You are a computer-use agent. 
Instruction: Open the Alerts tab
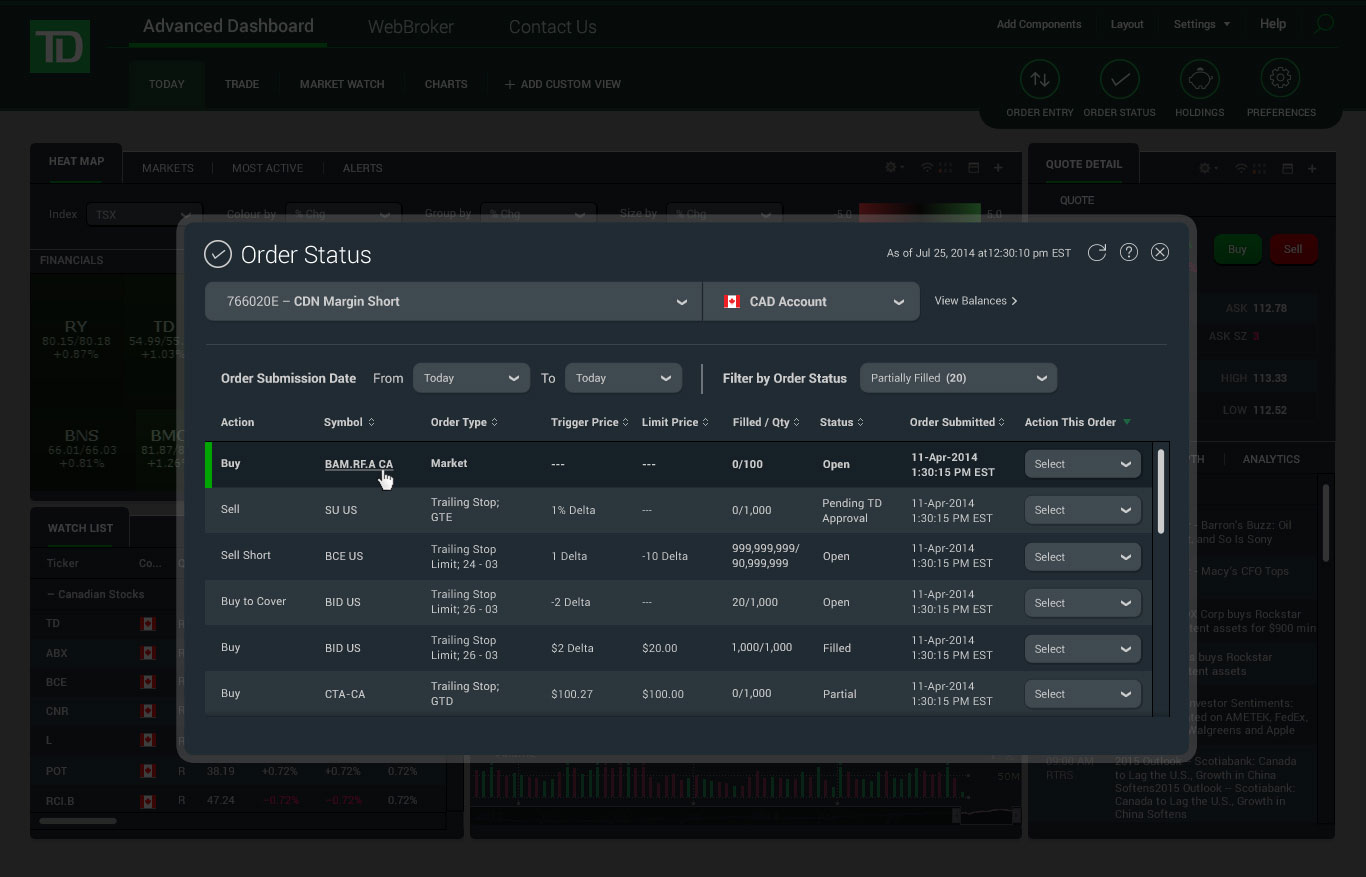[x=363, y=168]
